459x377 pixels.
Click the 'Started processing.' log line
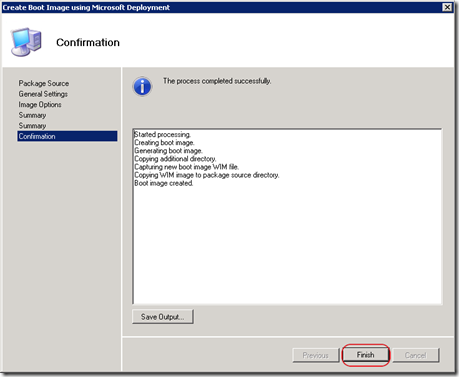point(162,134)
